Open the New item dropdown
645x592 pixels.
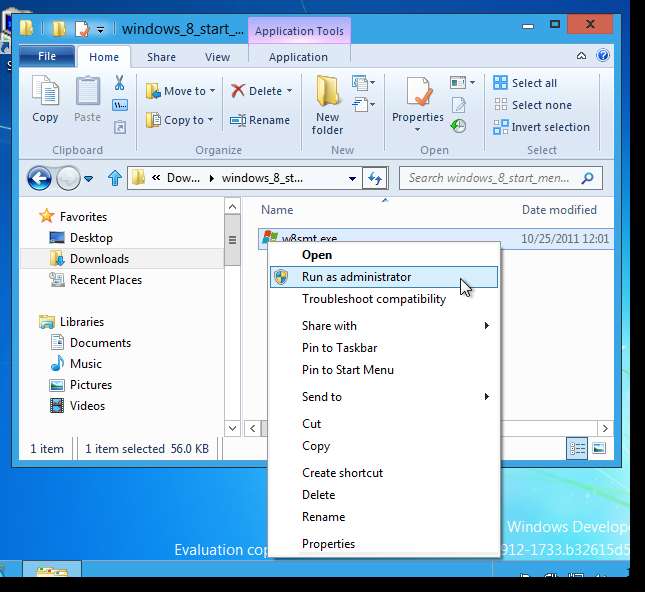tap(364, 83)
